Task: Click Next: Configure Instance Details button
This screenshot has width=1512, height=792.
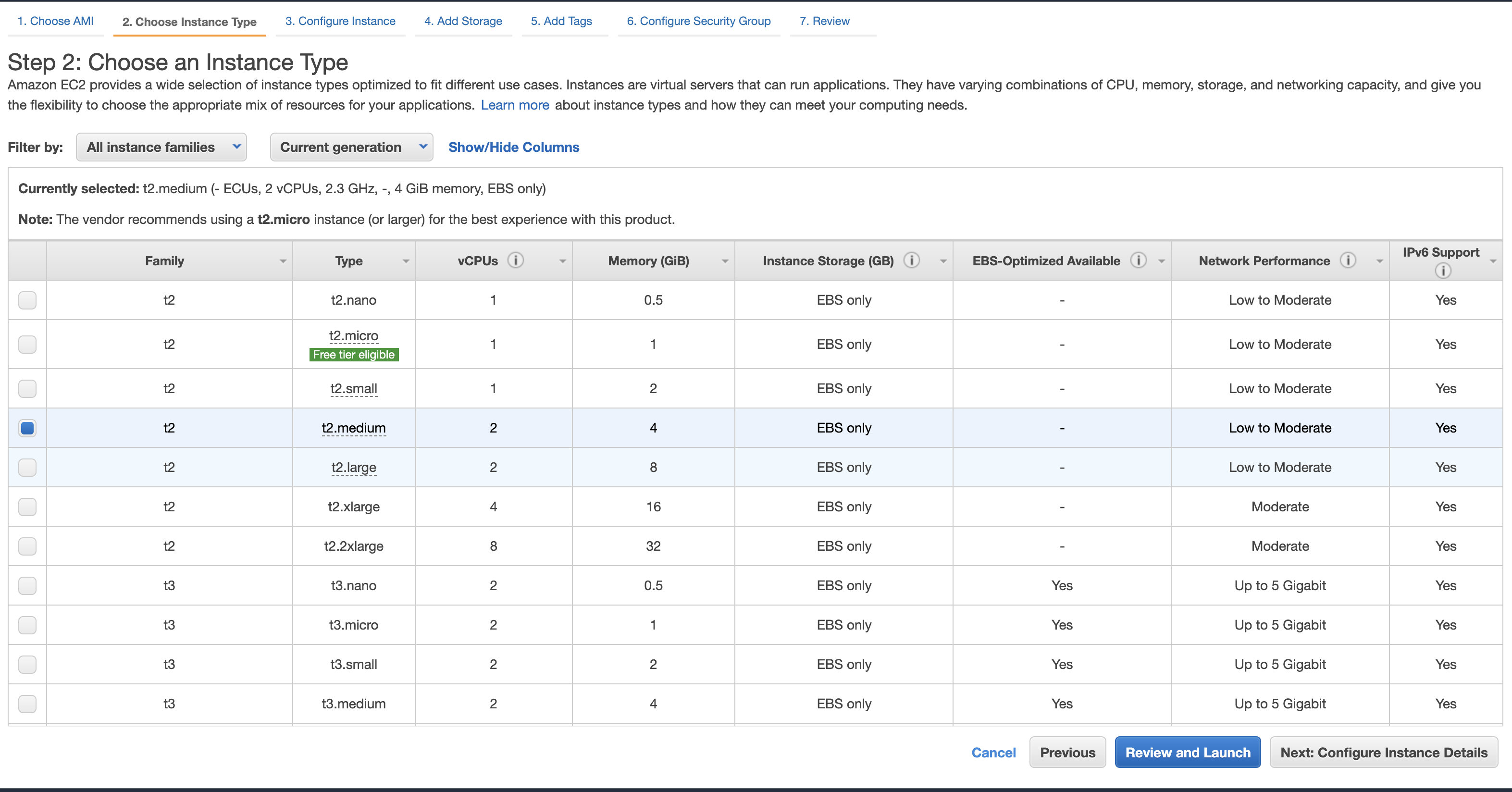Action: click(1384, 753)
